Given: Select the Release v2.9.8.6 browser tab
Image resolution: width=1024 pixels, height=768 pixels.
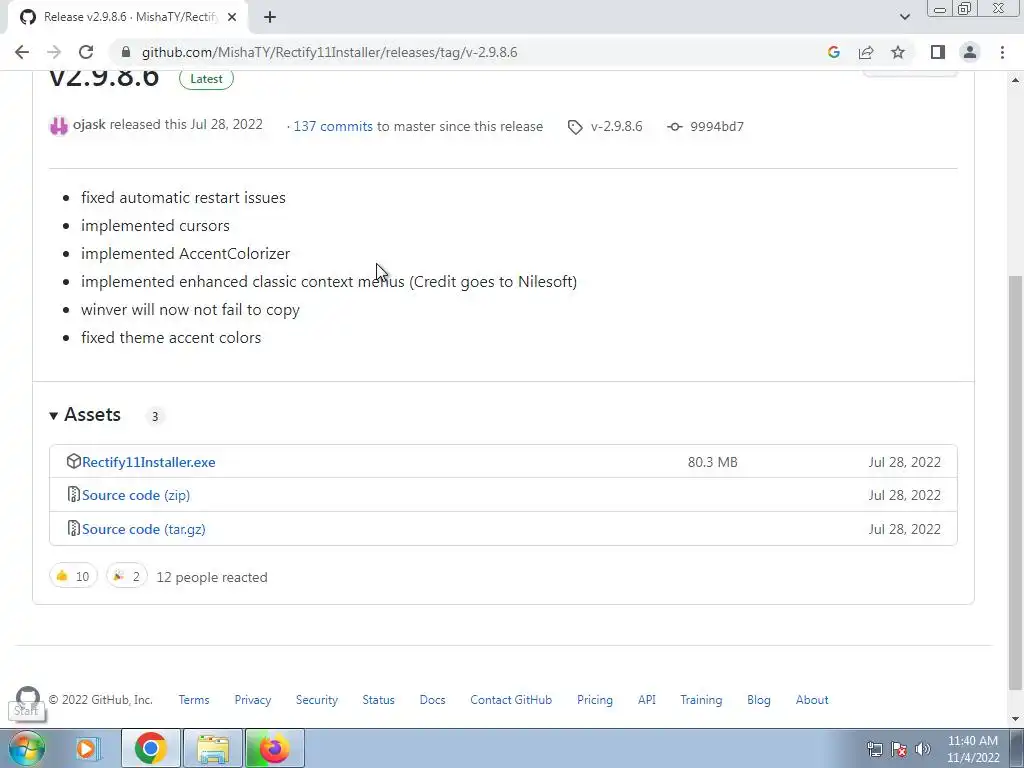Looking at the screenshot, I should (127, 17).
